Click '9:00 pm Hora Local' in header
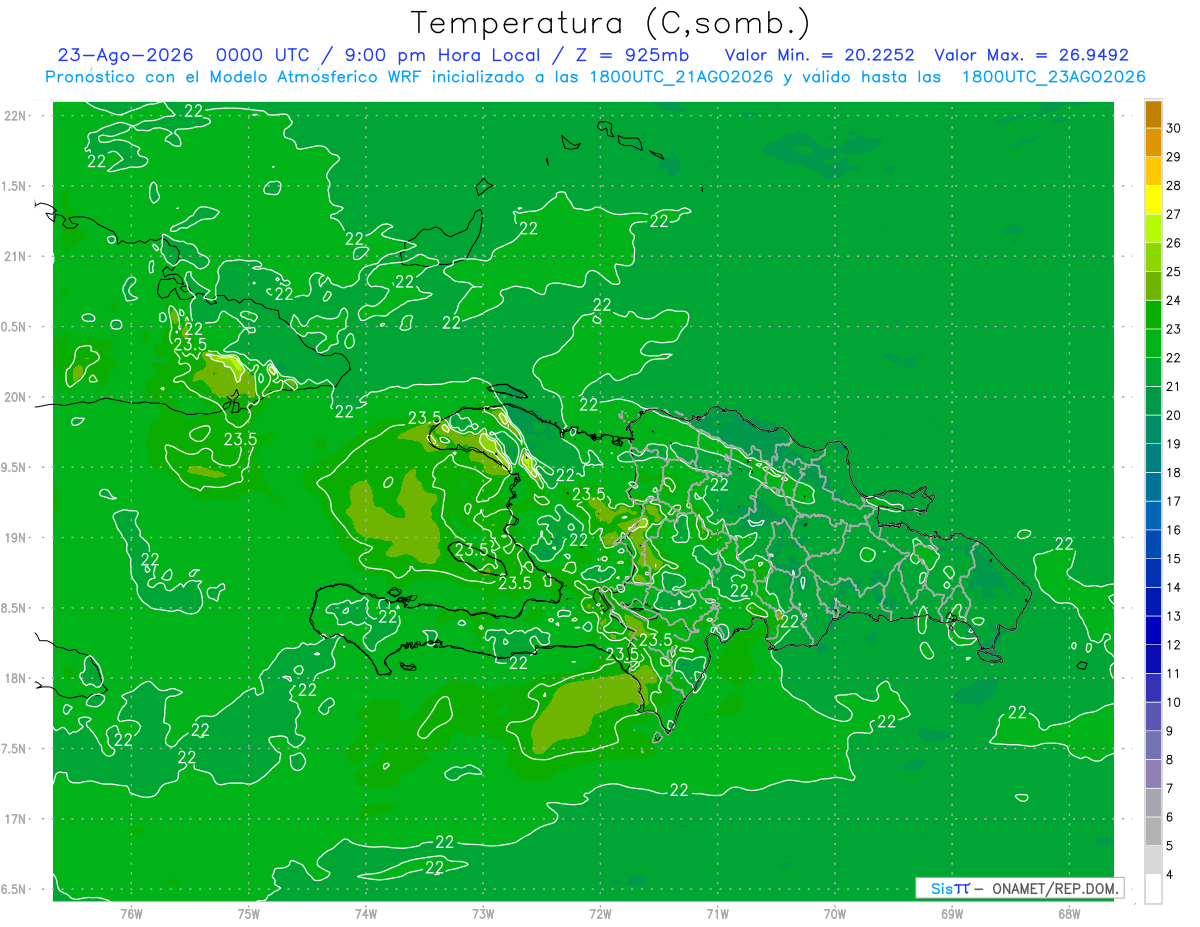This screenshot has height=927, width=1200. pyautogui.click(x=443, y=56)
